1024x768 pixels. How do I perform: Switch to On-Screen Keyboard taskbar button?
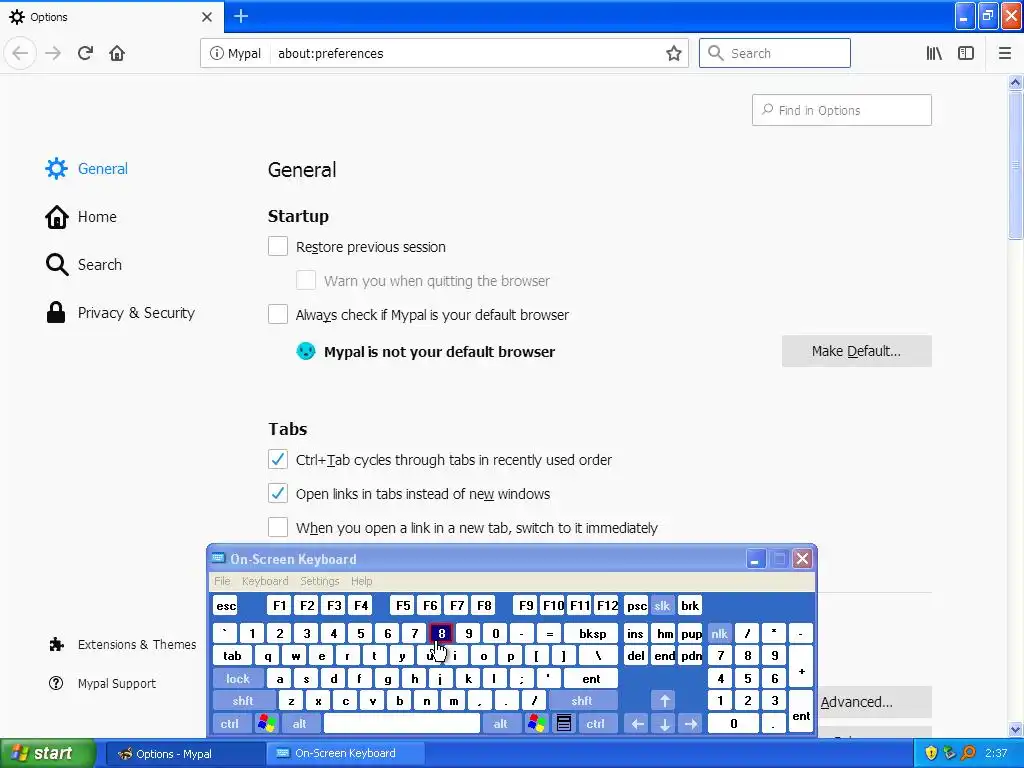click(x=344, y=754)
